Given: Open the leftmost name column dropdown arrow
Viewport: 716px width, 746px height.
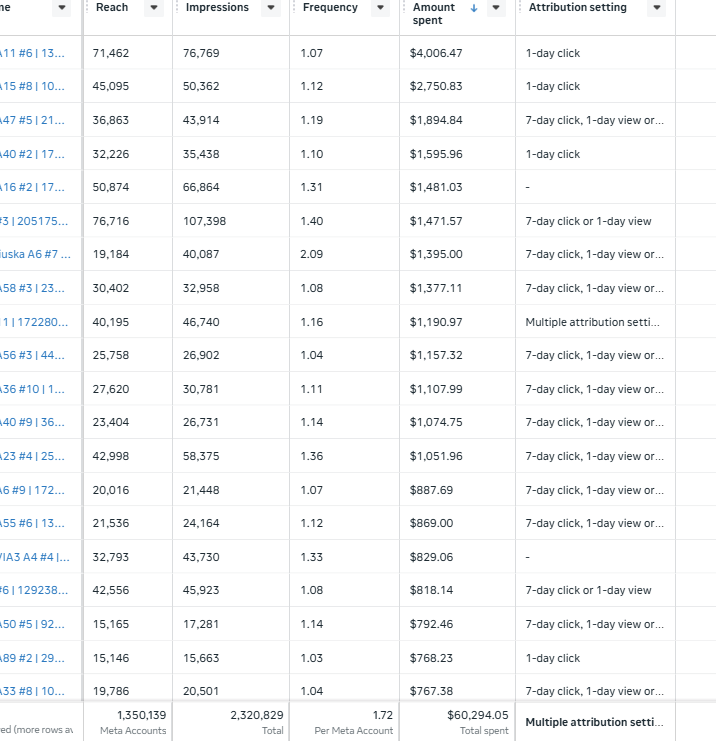Looking at the screenshot, I should pyautogui.click(x=61, y=8).
